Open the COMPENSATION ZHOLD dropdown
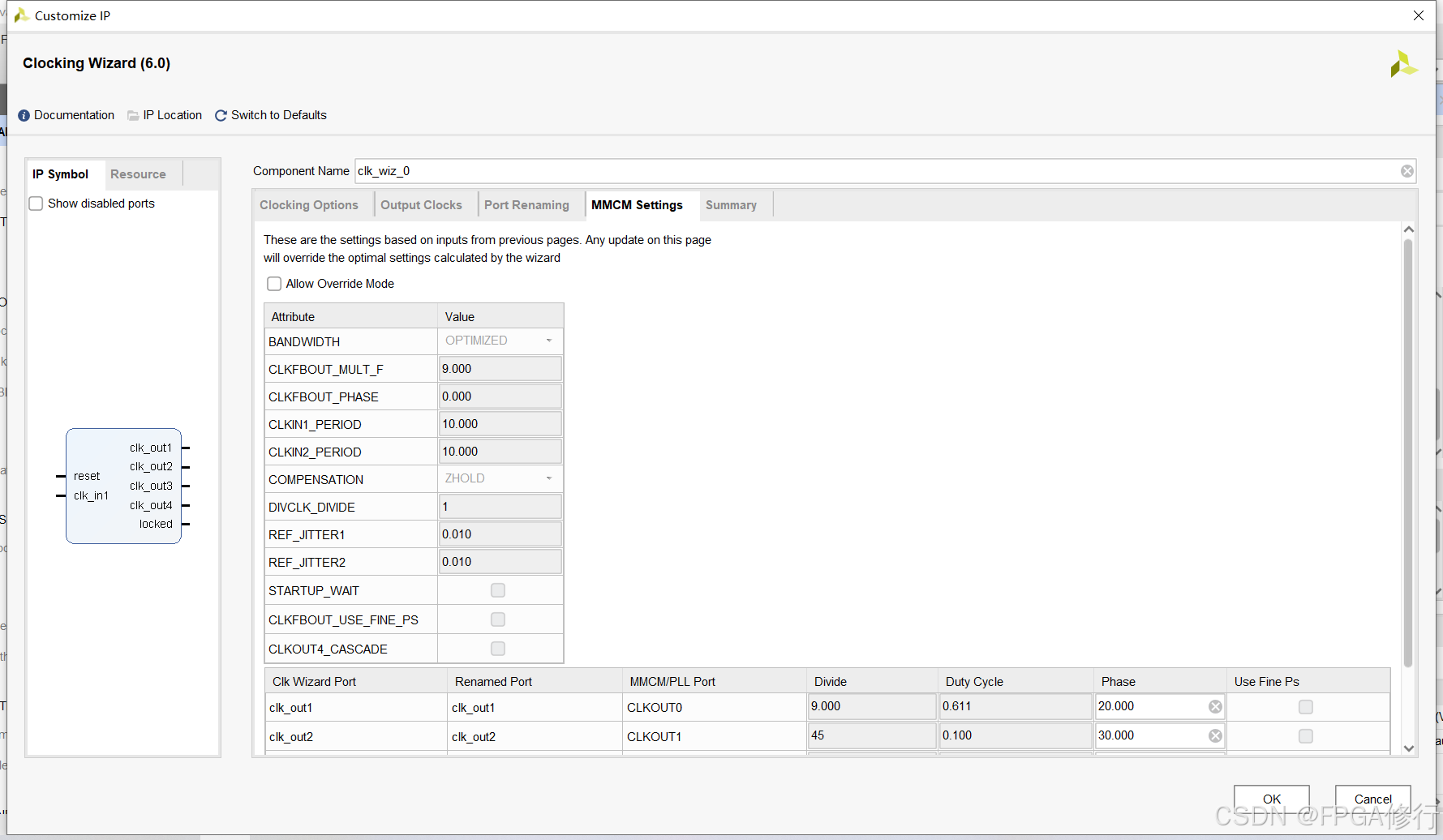The width and height of the screenshot is (1443, 840). pos(500,478)
